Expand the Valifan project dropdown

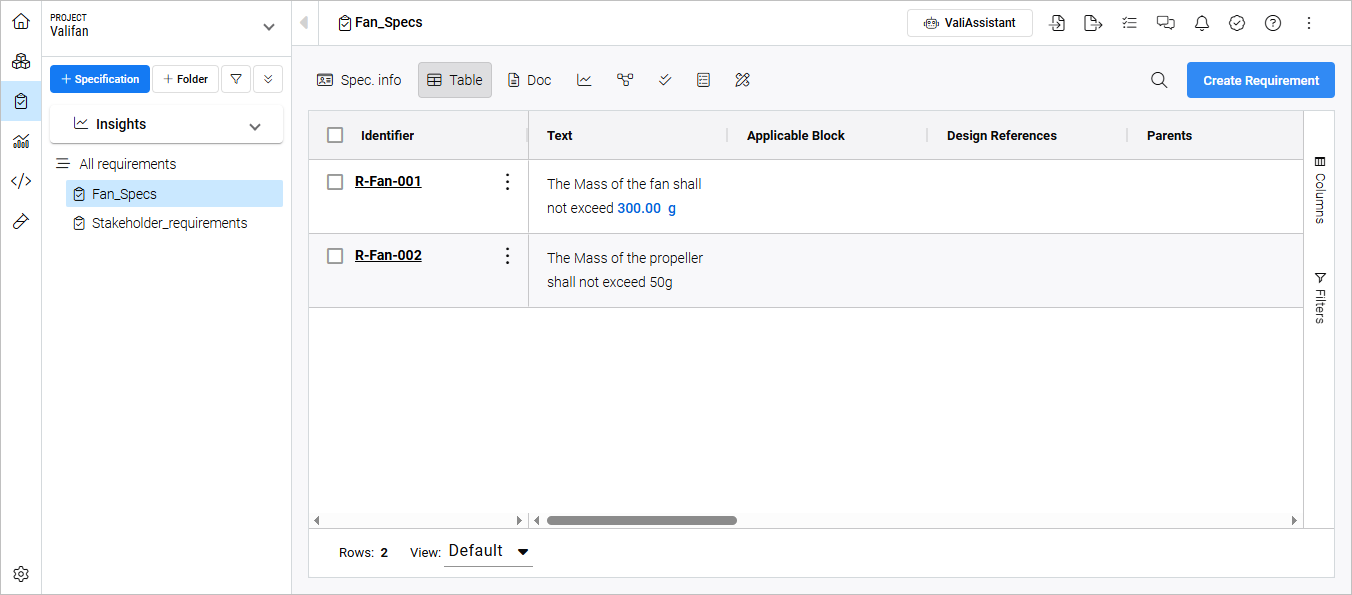[x=268, y=27]
